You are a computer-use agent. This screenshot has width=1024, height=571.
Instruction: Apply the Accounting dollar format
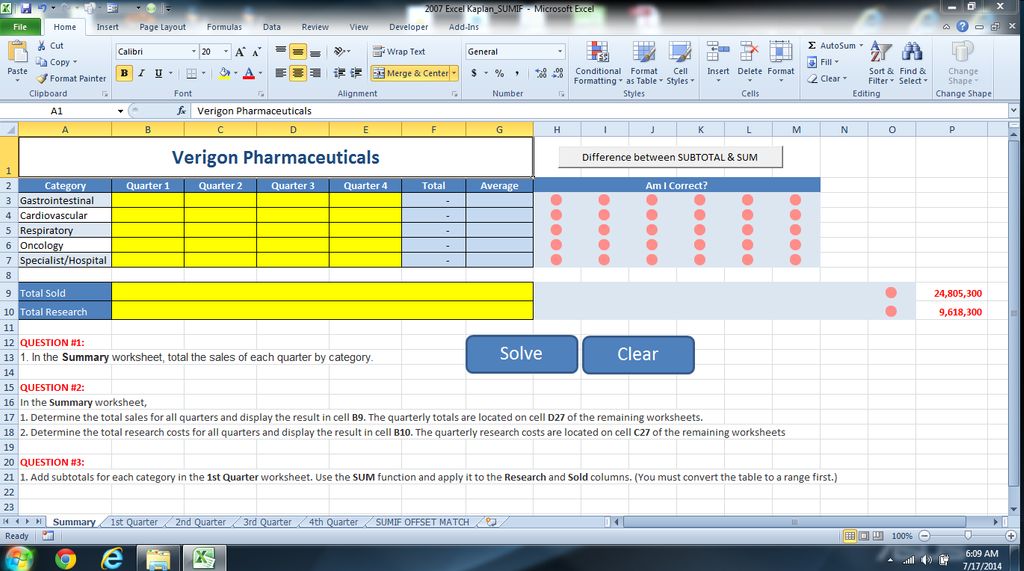474,73
